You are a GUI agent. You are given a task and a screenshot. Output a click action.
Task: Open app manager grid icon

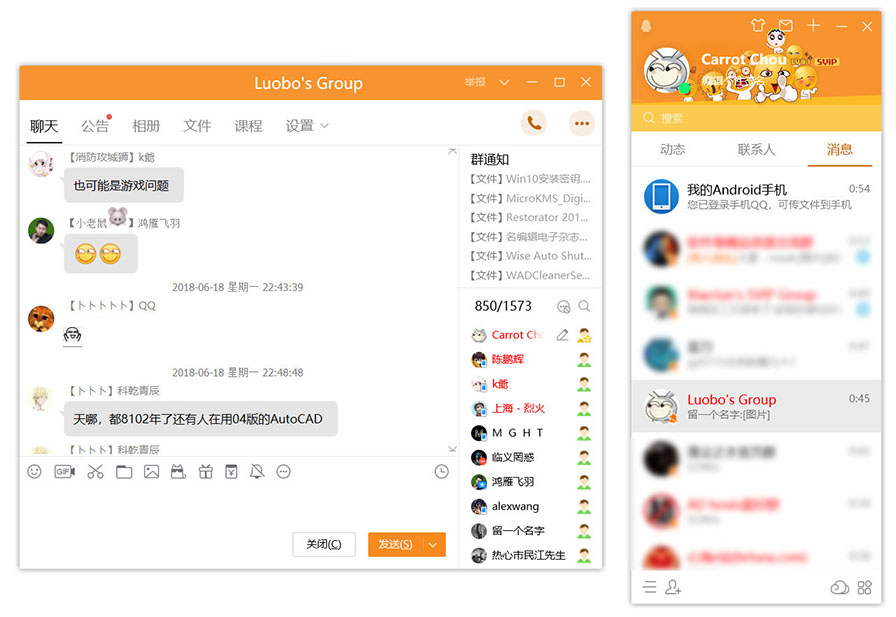pyautogui.click(x=865, y=587)
